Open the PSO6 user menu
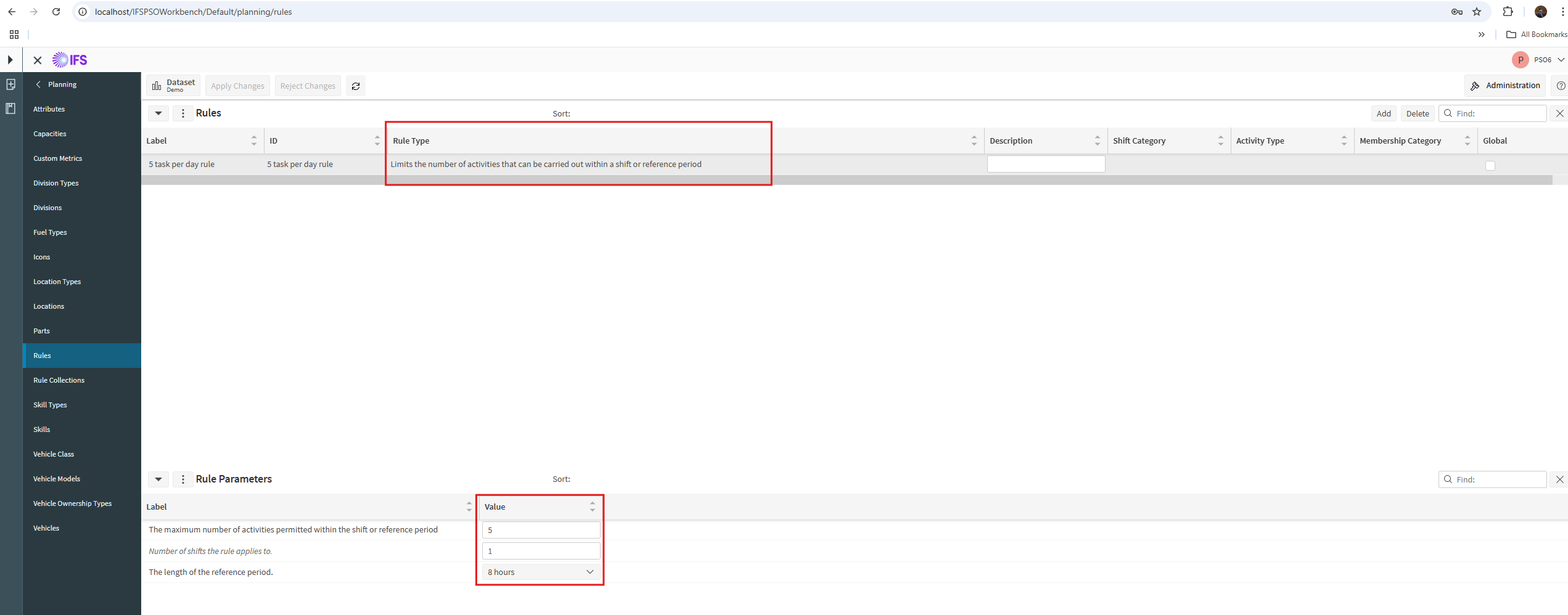The height and width of the screenshot is (615, 1568). coord(1540,60)
